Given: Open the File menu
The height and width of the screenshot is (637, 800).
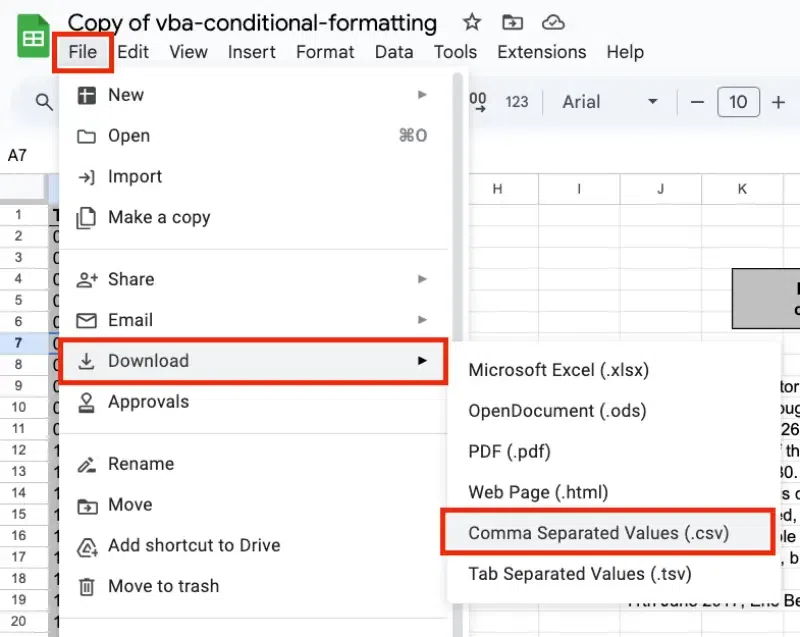Looking at the screenshot, I should pos(83,52).
